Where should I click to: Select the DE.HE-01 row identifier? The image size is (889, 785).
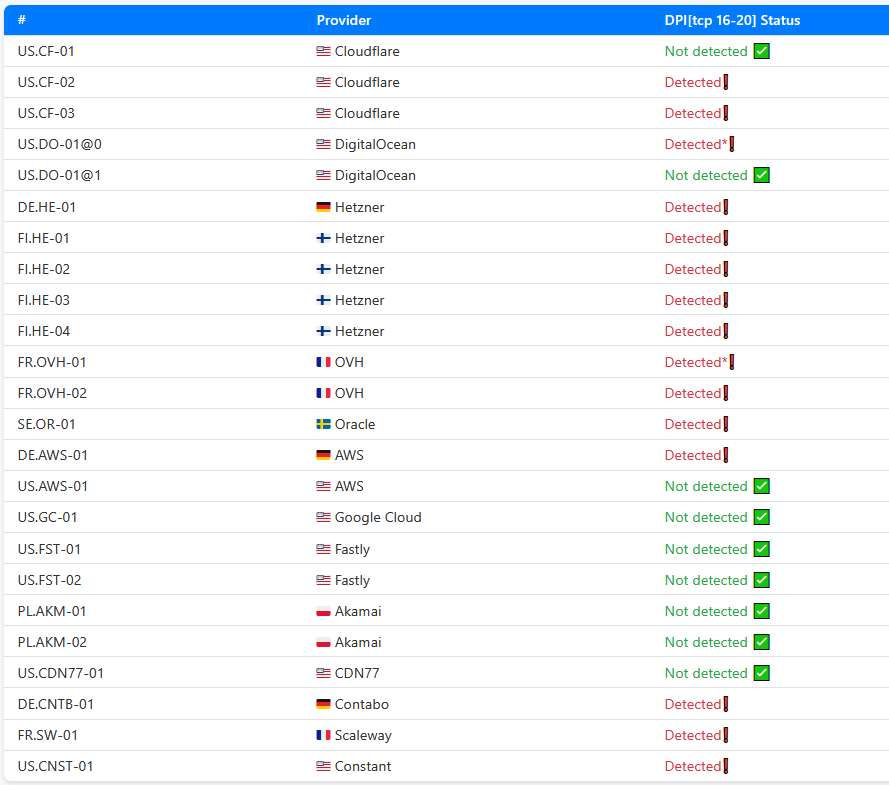click(x=47, y=207)
